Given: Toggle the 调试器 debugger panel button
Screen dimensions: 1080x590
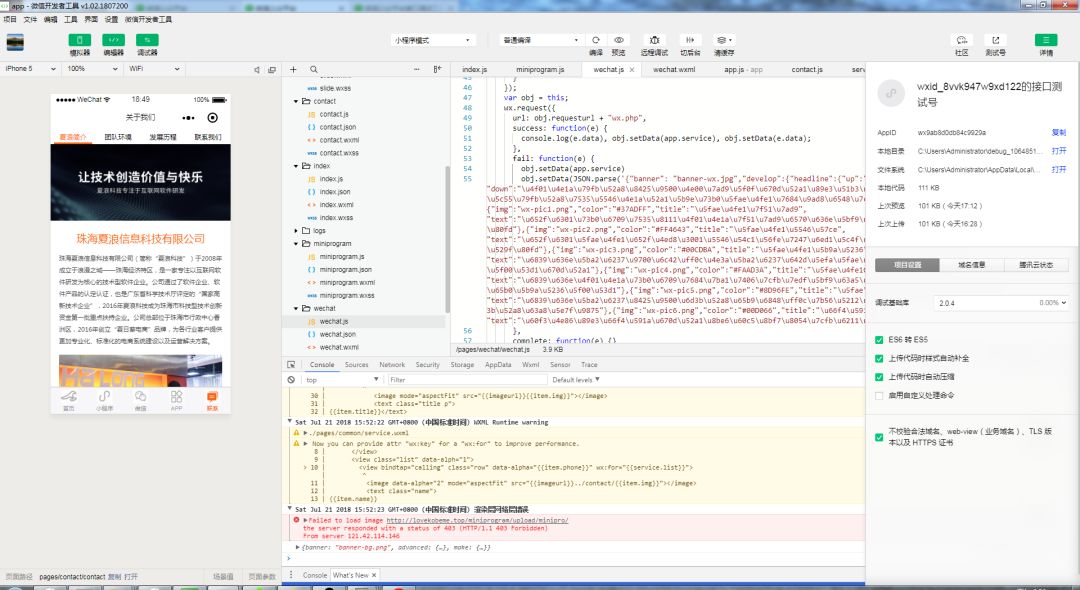Looking at the screenshot, I should (147, 41).
